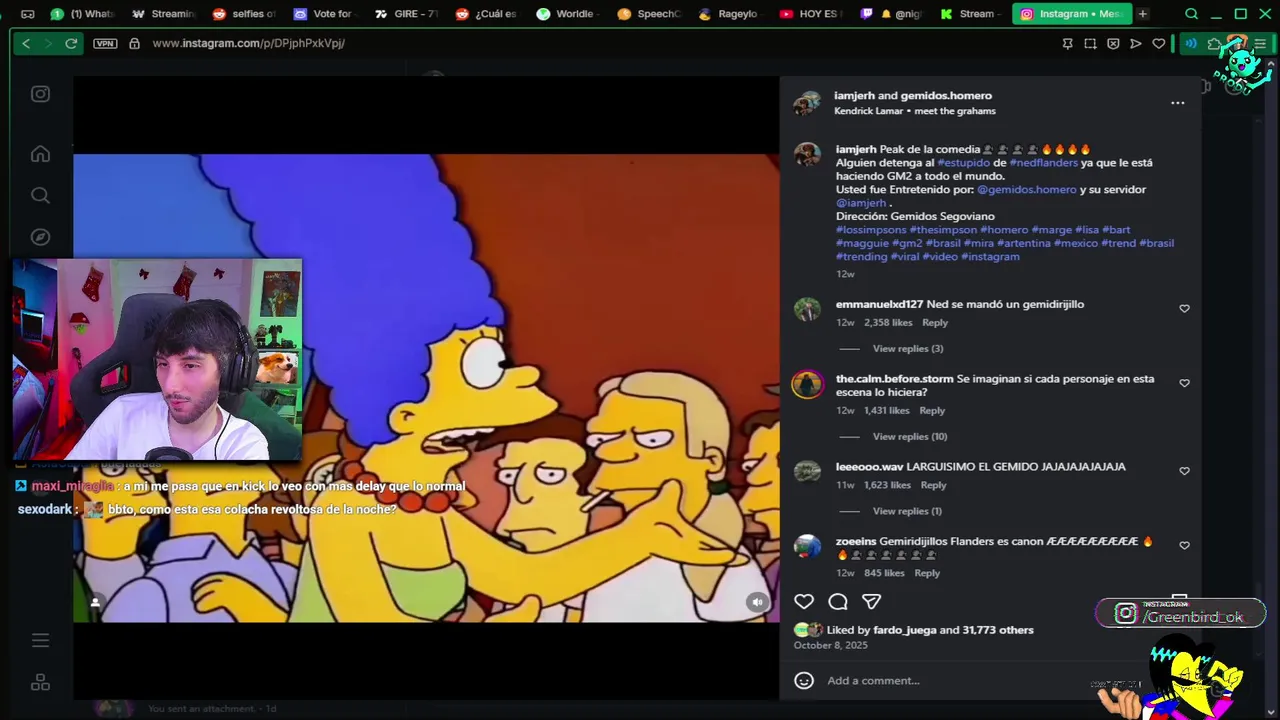Open the iamjerh profile from the post header

pos(854,96)
